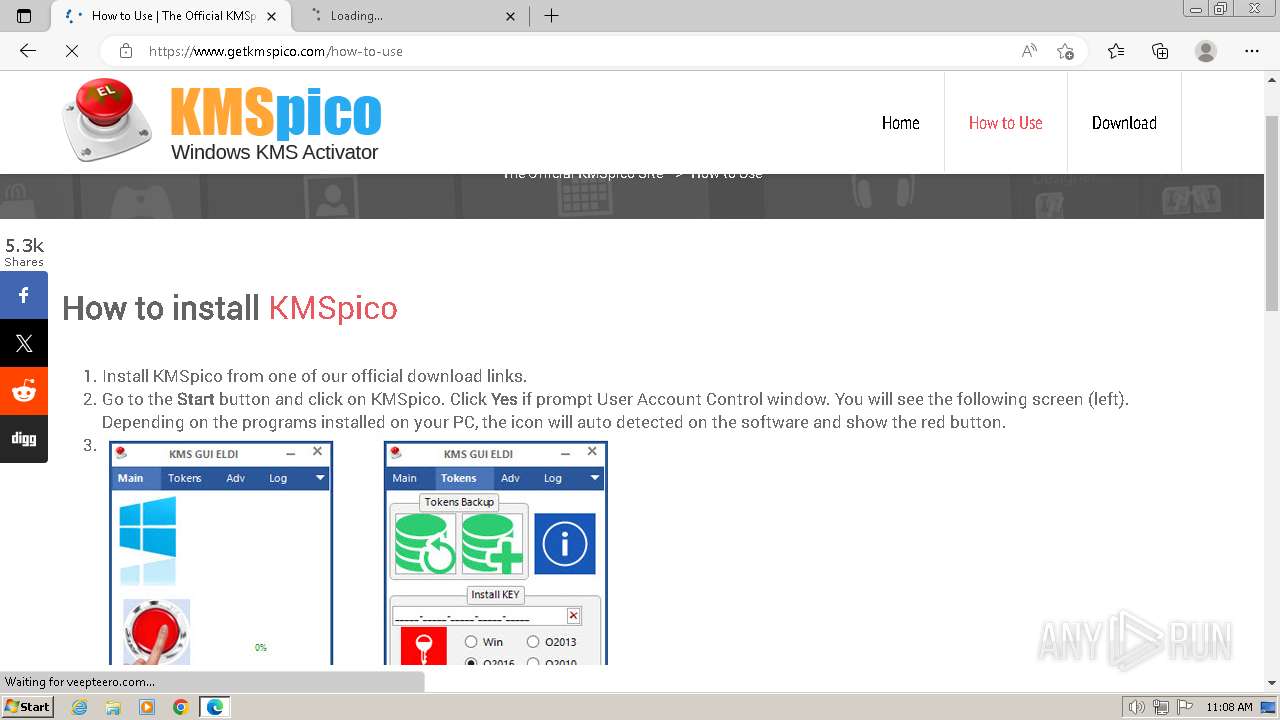Open Edge Settings and more menu

coord(1252,51)
